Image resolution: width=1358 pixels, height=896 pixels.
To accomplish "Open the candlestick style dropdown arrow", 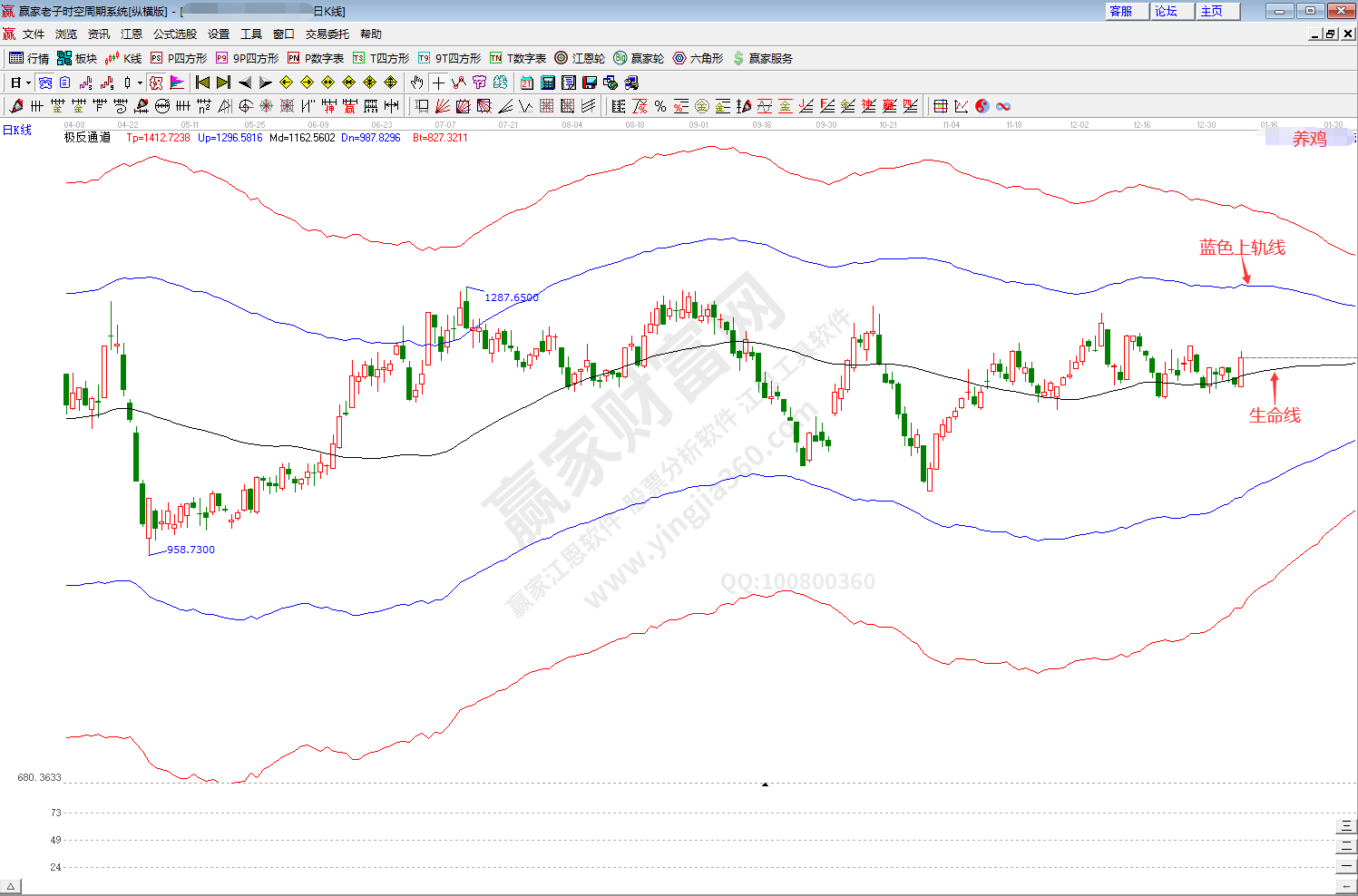I will coord(140,83).
